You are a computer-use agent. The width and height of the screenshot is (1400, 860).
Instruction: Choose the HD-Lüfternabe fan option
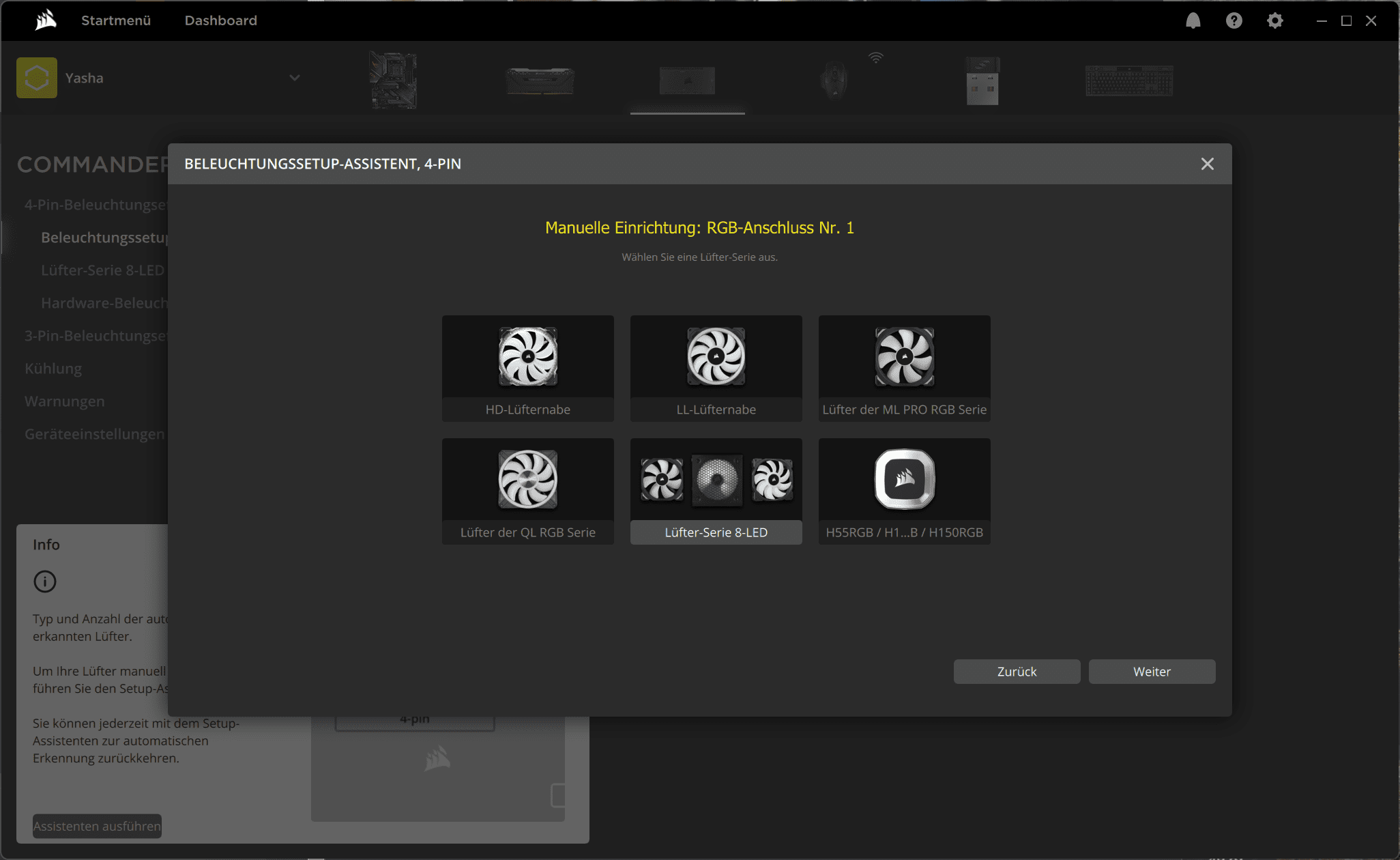tap(528, 369)
